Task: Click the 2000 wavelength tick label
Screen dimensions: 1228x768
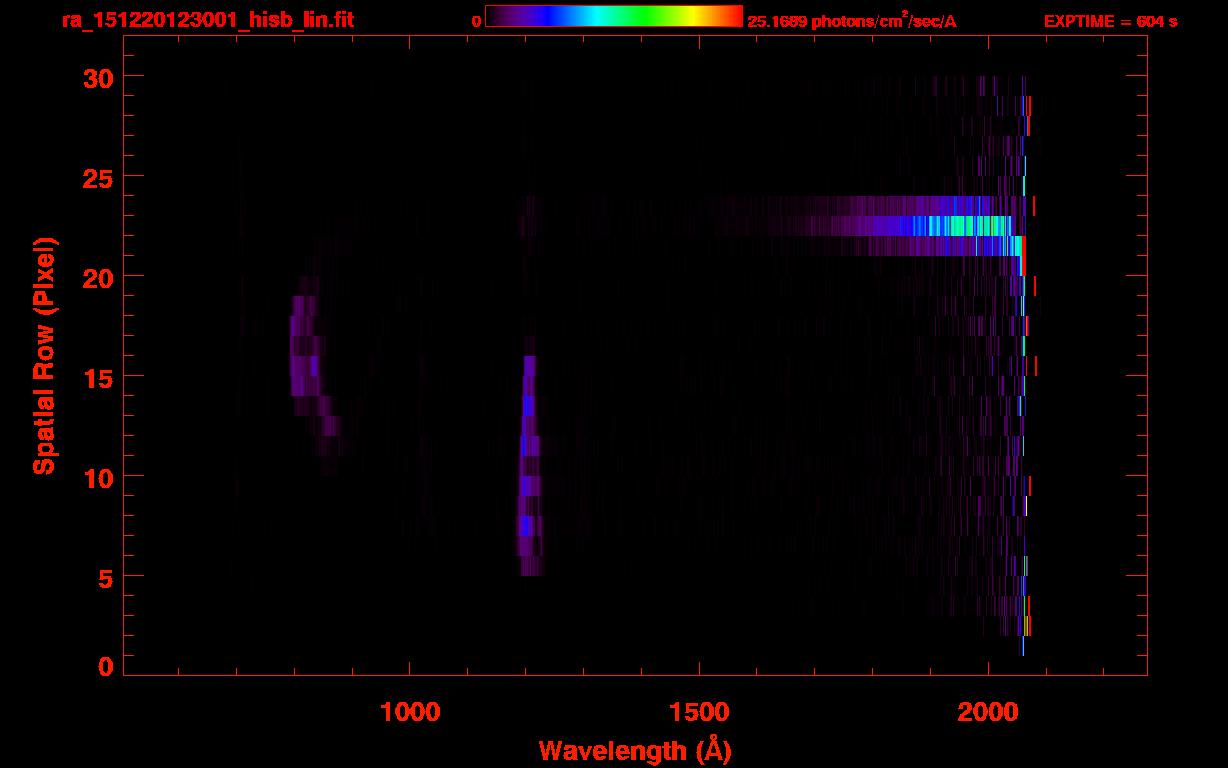Action: point(988,711)
